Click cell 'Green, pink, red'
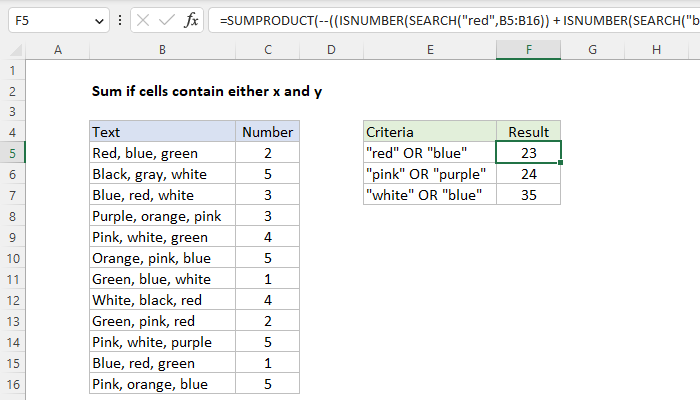The width and height of the screenshot is (700, 400). 162,321
